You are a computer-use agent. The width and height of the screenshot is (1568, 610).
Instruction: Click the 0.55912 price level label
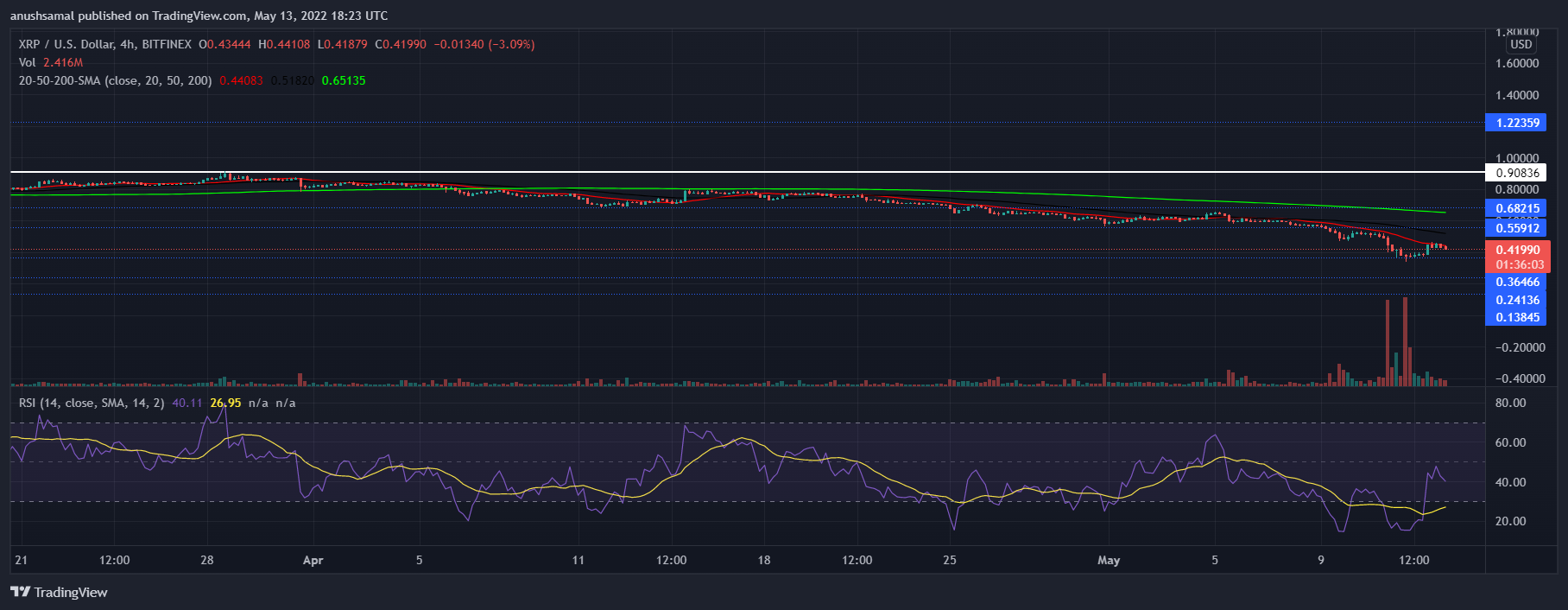point(1517,228)
